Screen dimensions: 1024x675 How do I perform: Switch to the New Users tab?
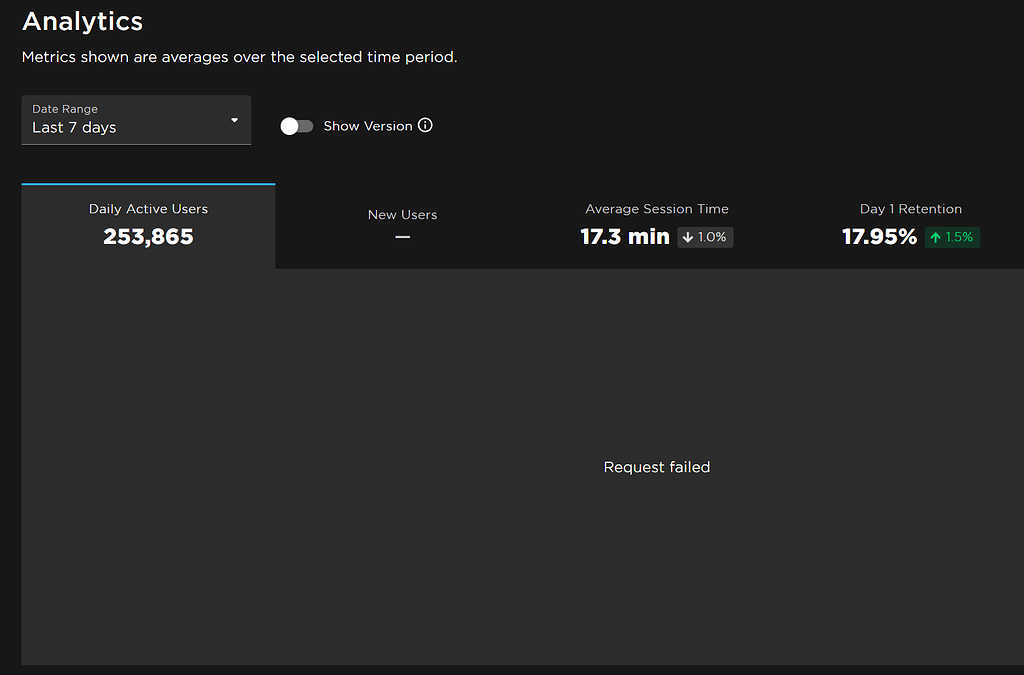pos(402,226)
